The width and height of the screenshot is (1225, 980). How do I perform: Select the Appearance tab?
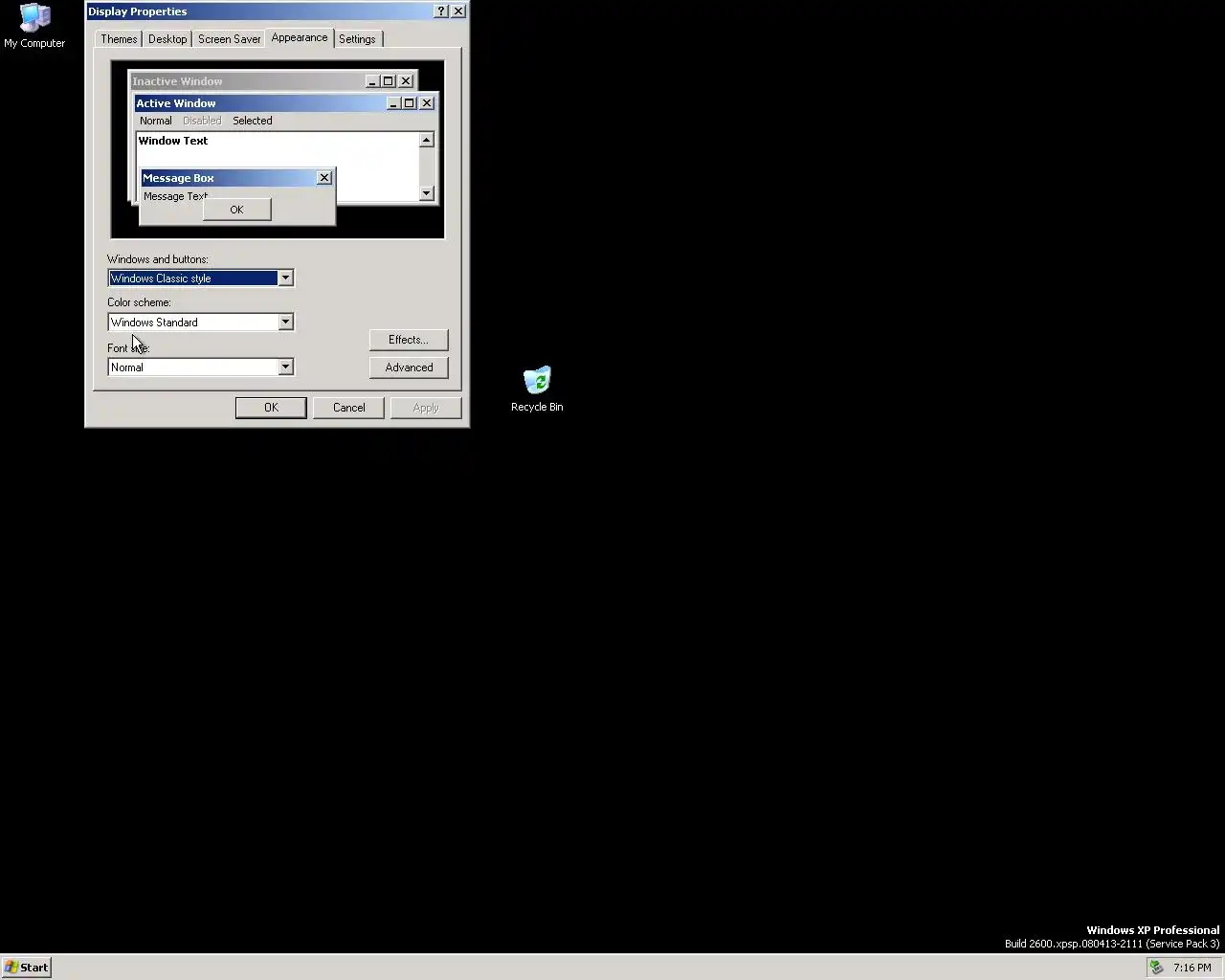(x=300, y=37)
